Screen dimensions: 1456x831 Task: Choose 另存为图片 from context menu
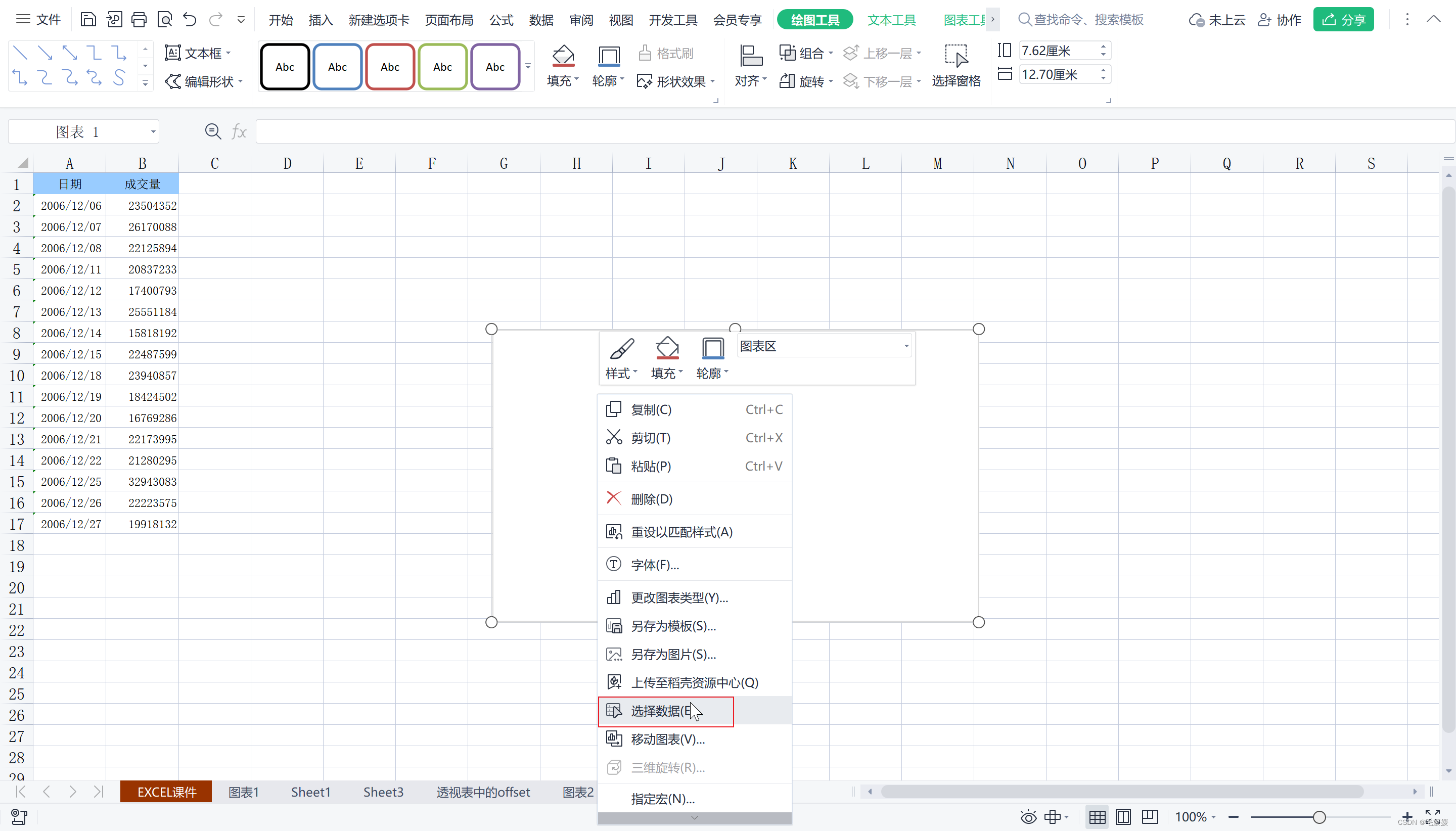point(695,655)
